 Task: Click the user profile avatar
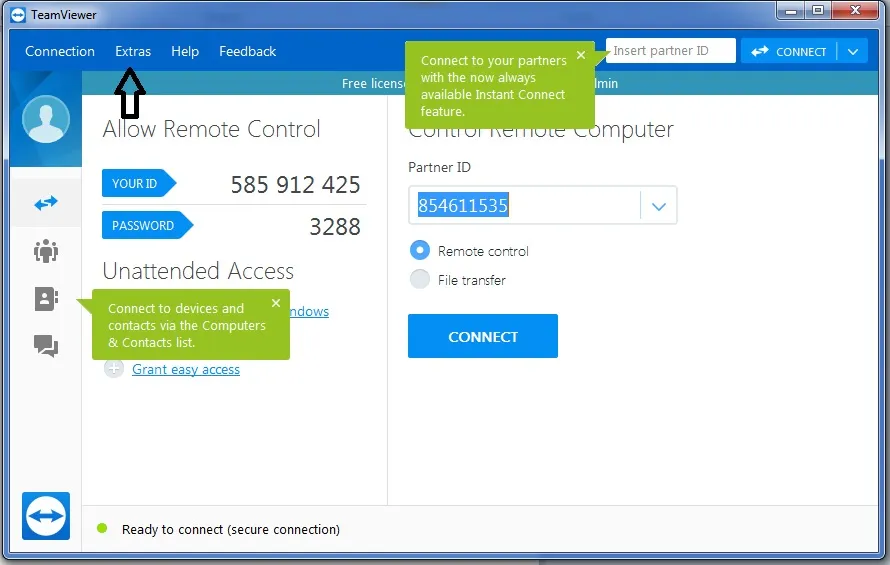pyautogui.click(x=46, y=119)
